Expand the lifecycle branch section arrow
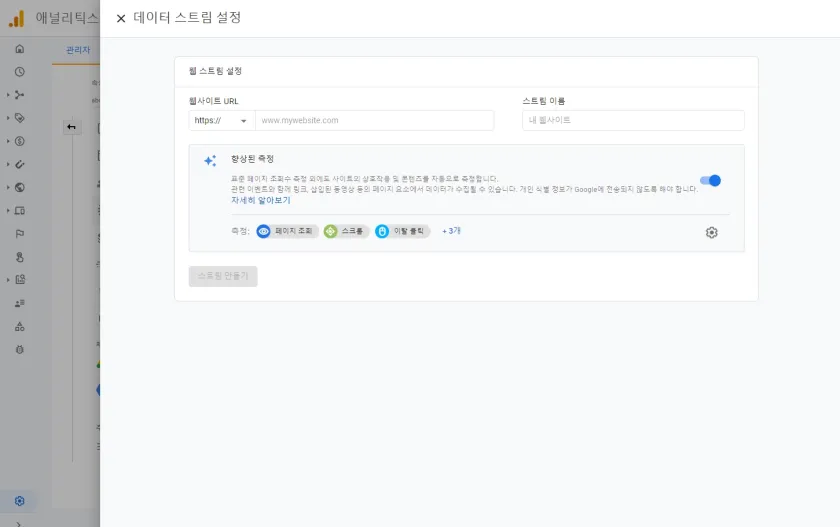Image resolution: width=840 pixels, height=527 pixels. (x=8, y=95)
